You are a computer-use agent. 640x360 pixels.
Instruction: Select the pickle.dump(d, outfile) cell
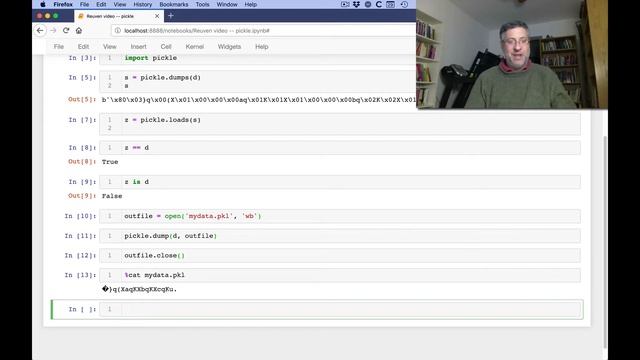pos(340,236)
